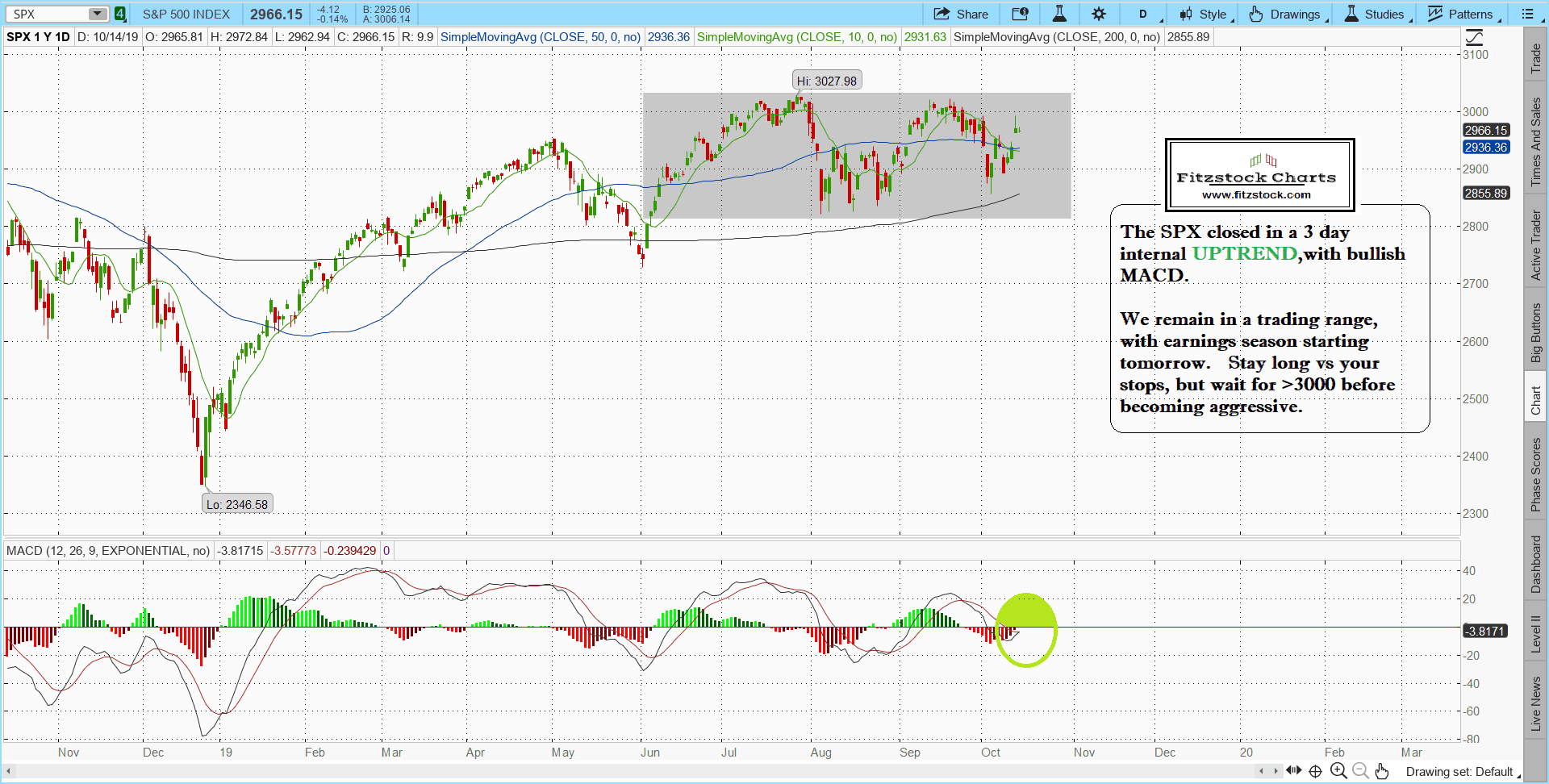Select the crosshair cursor icon

[1315, 771]
